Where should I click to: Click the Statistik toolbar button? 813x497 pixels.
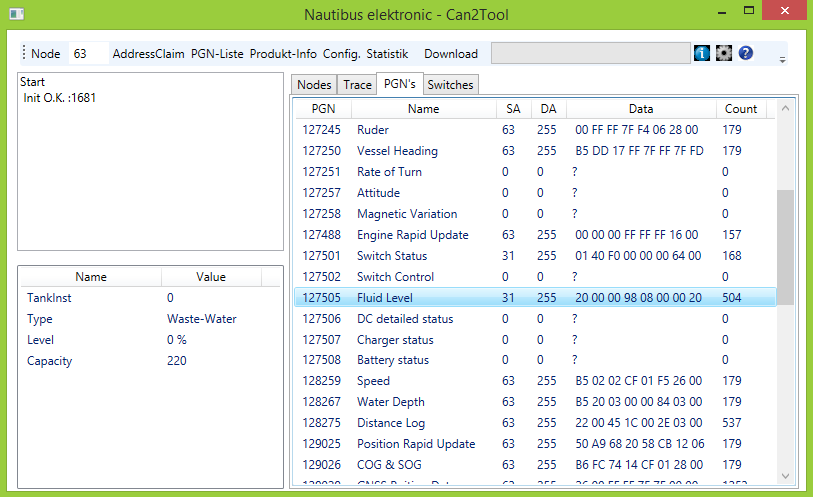pos(387,53)
